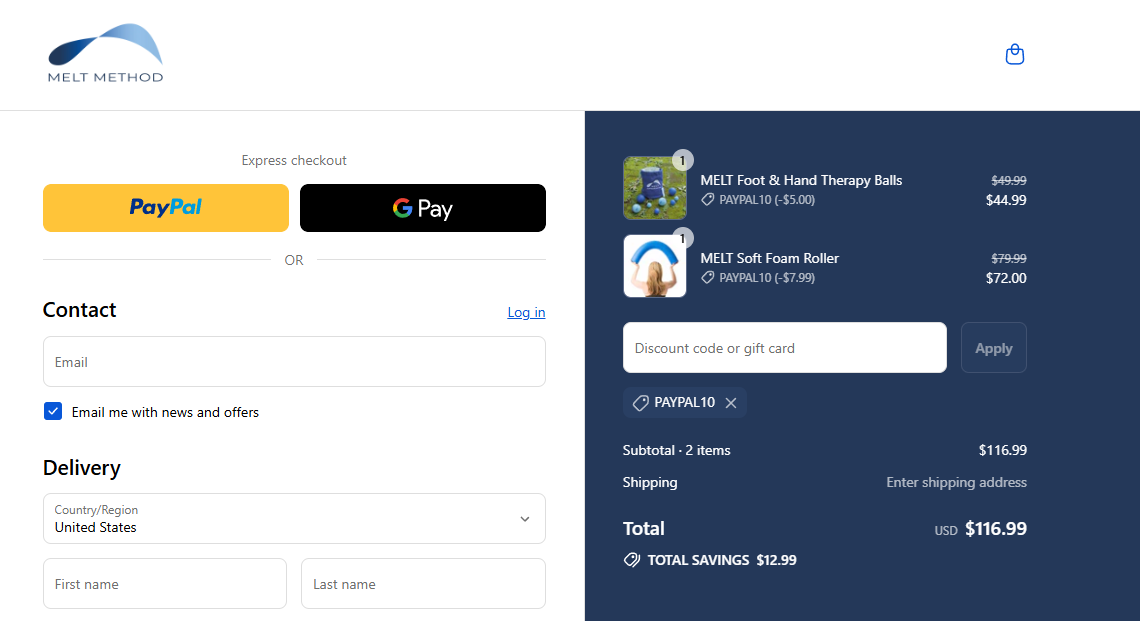
Task: Pay with Google Pay express checkout
Action: pyautogui.click(x=422, y=208)
